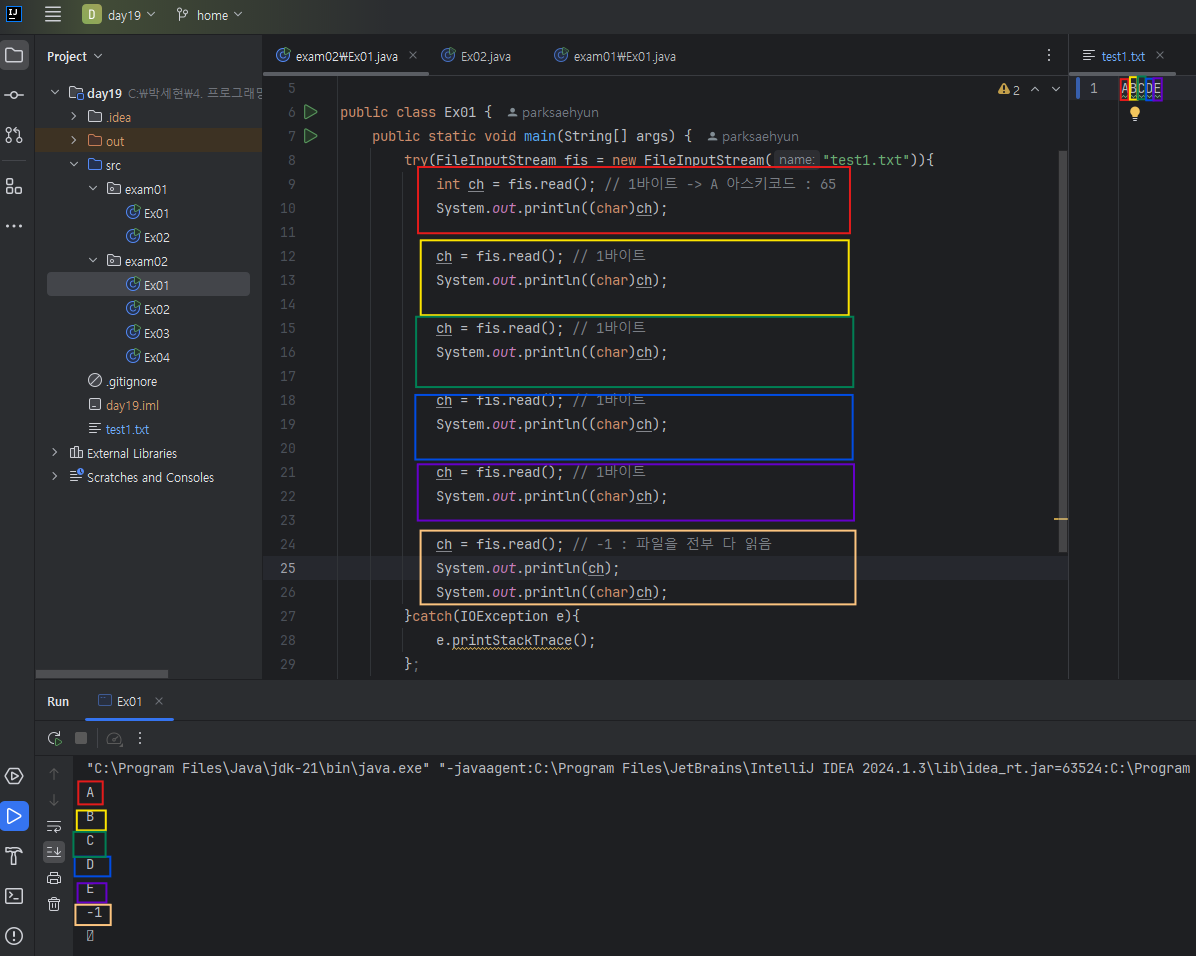Toggle soft-wrap in Run console

tap(54, 826)
